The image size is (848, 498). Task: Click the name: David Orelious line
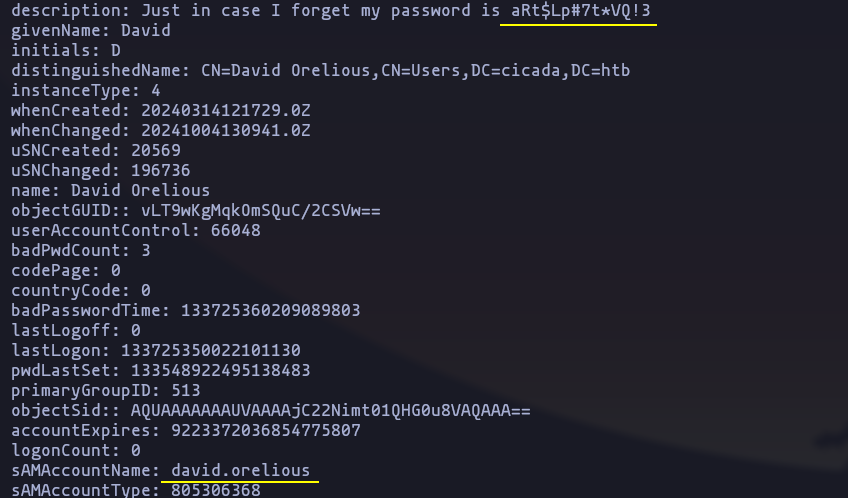pos(110,190)
